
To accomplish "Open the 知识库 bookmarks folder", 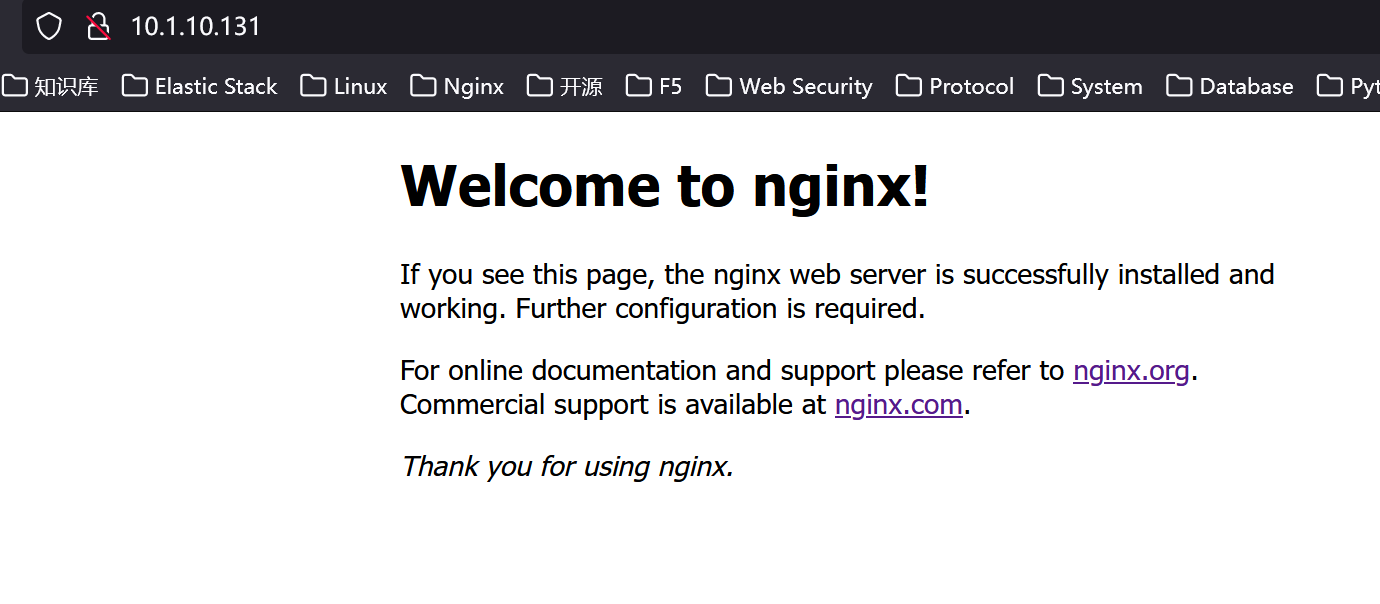I will pyautogui.click(x=50, y=86).
